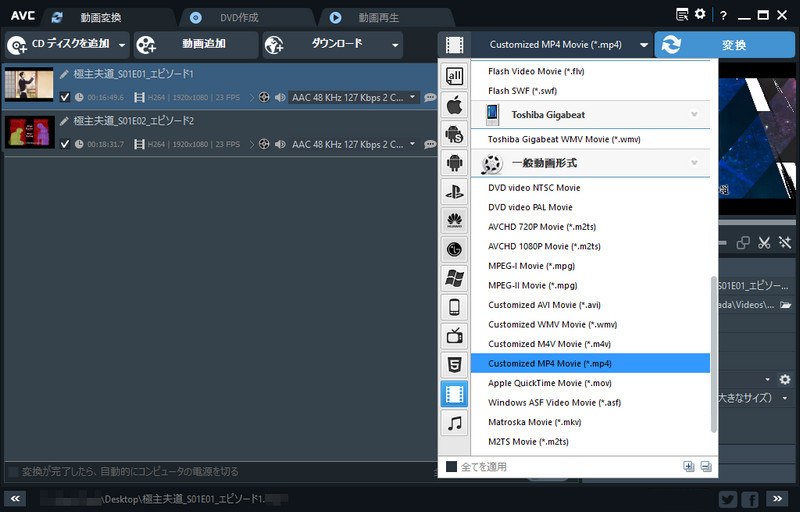Screen dimensions: 800x512
Task: Expand the CD ディスクを追加 dropdown arrow
Action: tap(122, 45)
